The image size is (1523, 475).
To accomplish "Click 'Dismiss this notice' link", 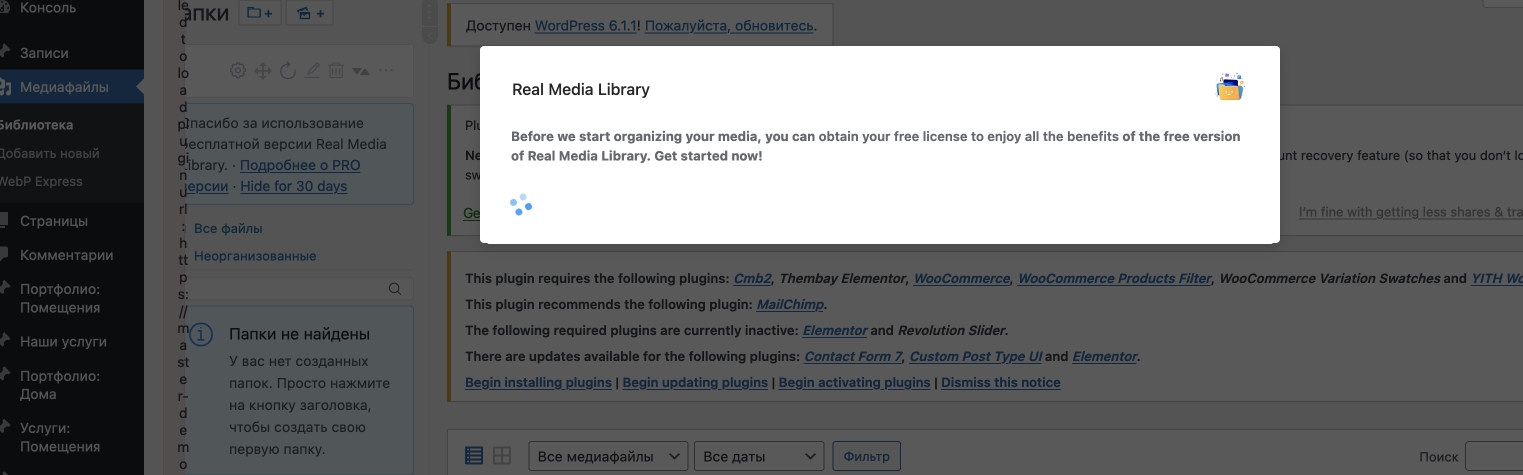I will click(x=1000, y=382).
